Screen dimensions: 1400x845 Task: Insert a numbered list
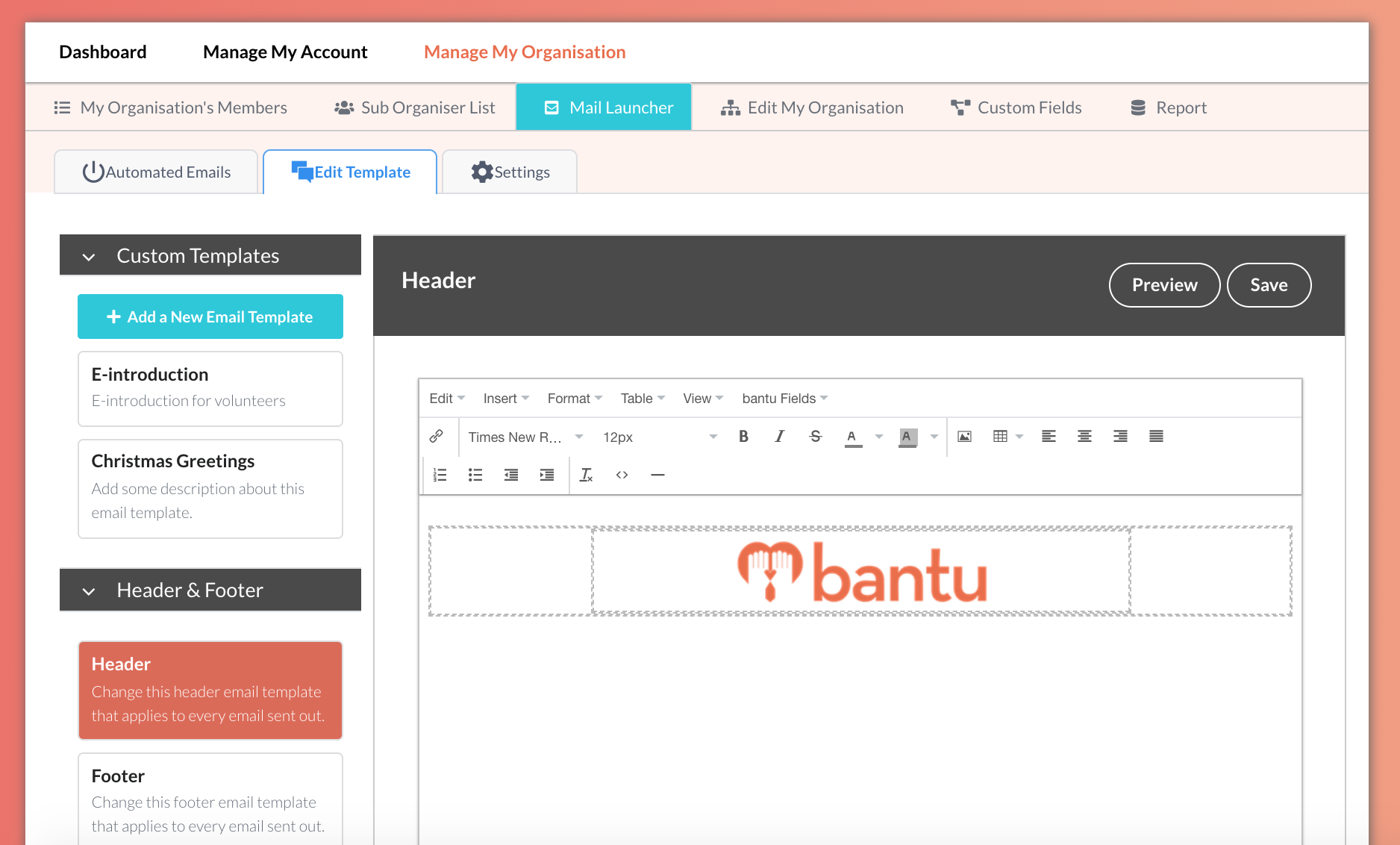click(x=440, y=475)
